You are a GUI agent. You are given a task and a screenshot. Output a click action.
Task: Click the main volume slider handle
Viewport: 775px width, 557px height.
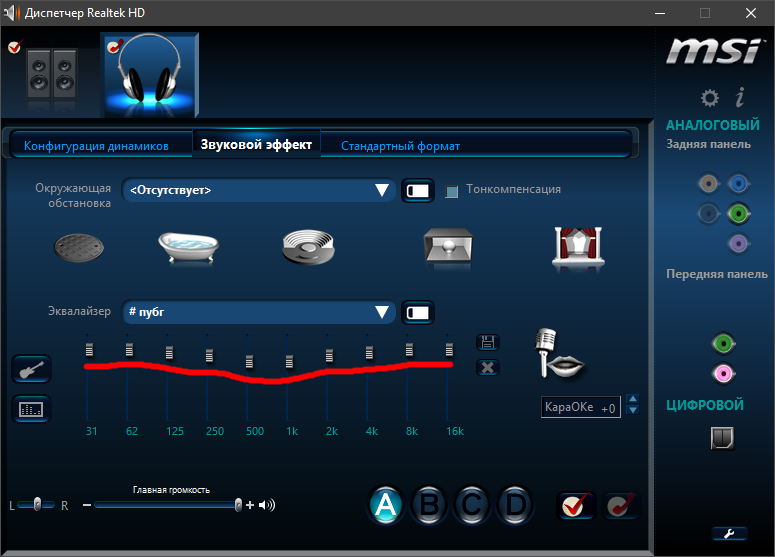(x=238, y=505)
